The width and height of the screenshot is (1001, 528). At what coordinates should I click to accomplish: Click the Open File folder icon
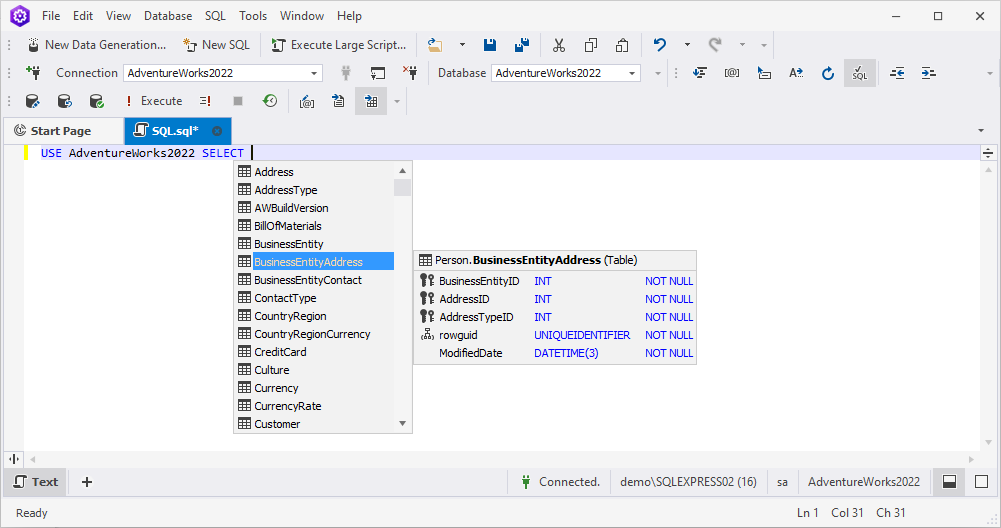(x=435, y=45)
